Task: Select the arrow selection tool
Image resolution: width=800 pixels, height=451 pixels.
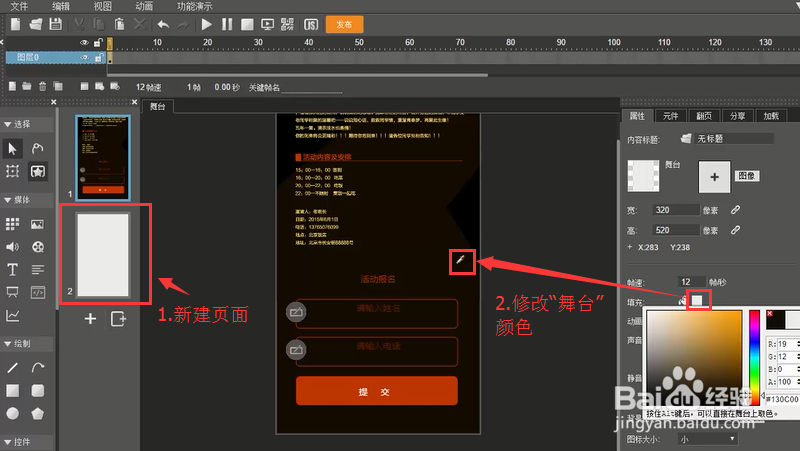Action: (x=12, y=148)
